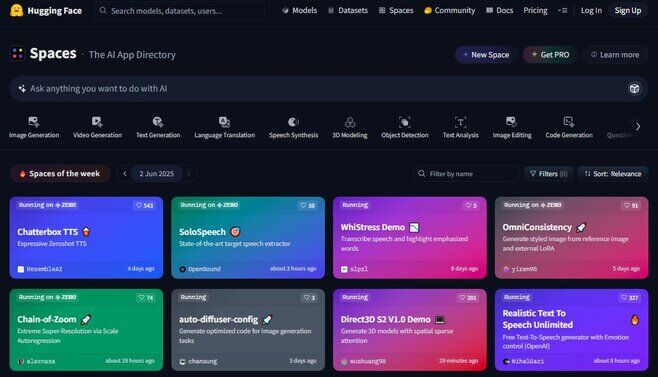Like the Chain-of-Zoom space heart
The height and width of the screenshot is (377, 658).
[x=142, y=298]
